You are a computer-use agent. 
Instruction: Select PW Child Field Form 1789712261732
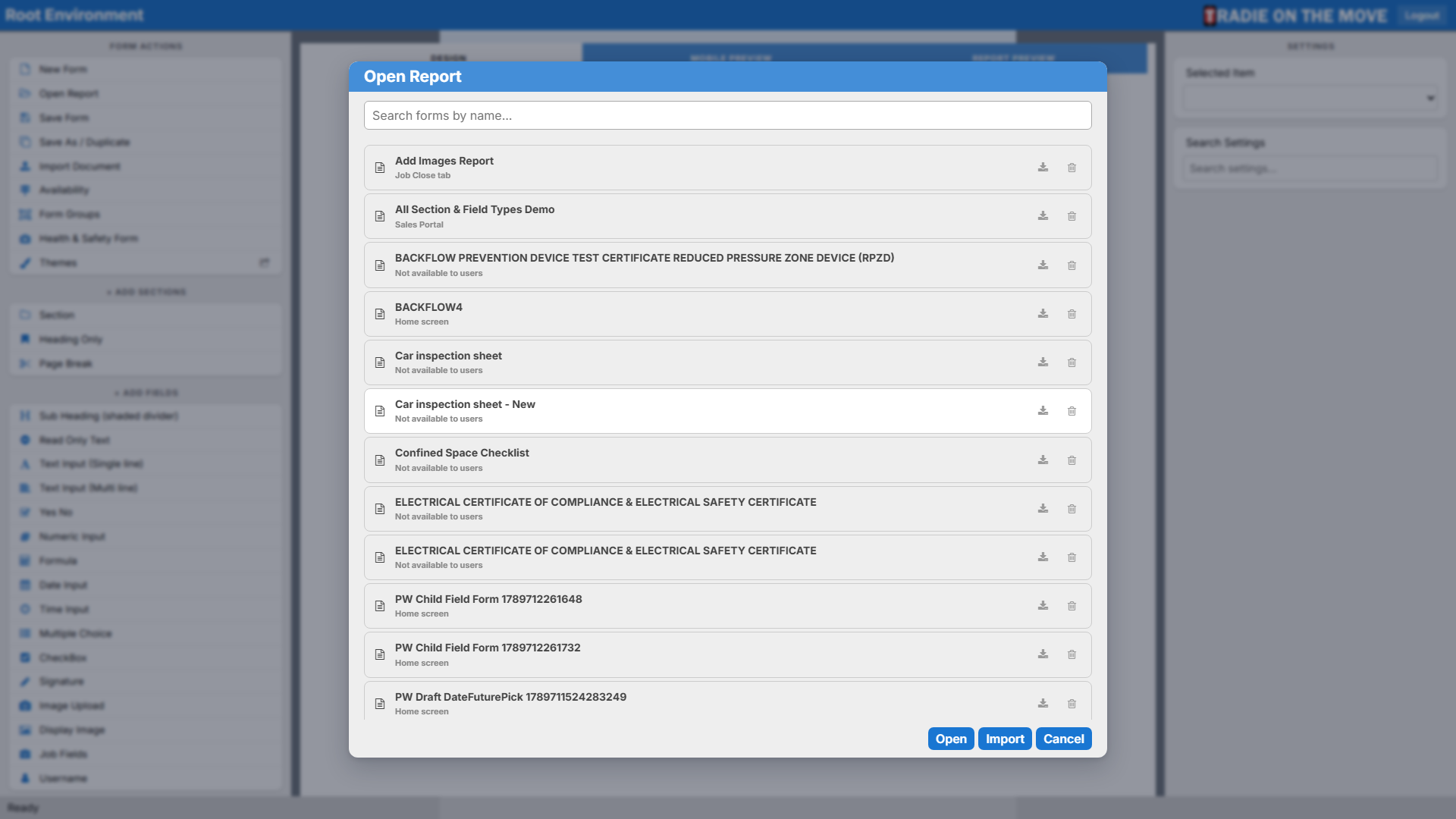click(728, 654)
